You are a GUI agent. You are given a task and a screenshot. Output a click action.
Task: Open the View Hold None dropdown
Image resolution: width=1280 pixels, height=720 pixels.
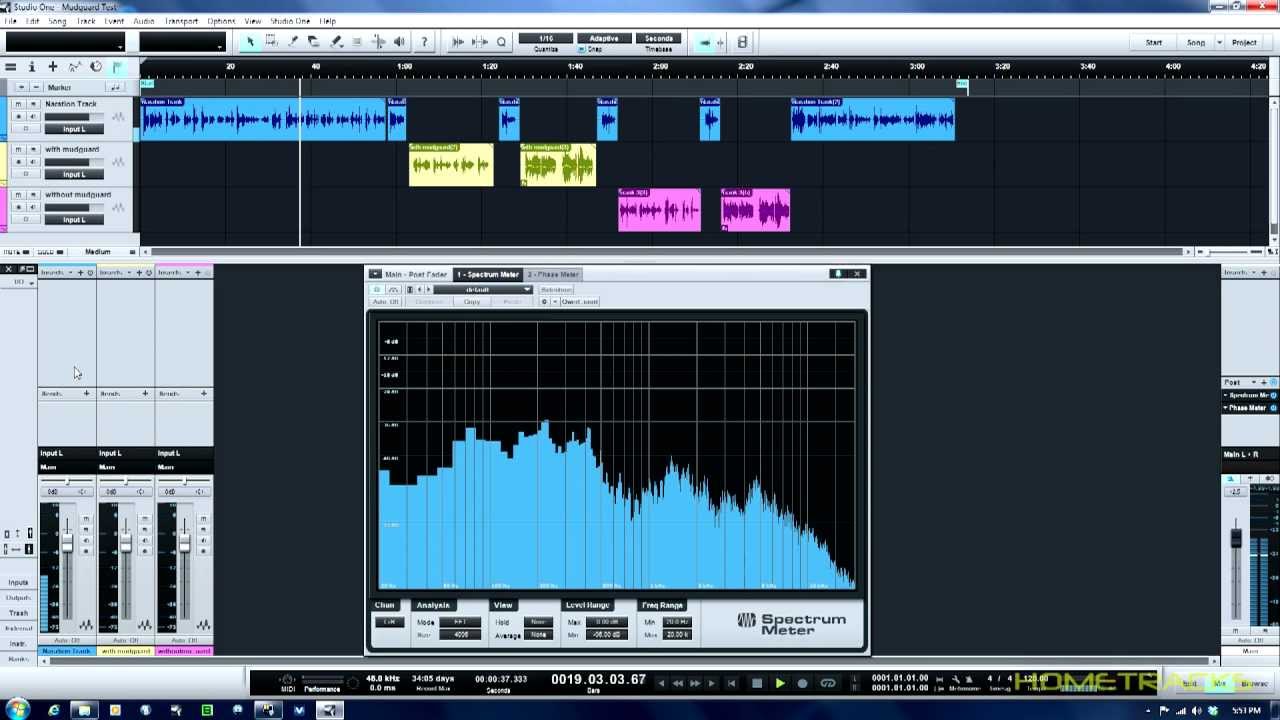[x=538, y=622]
